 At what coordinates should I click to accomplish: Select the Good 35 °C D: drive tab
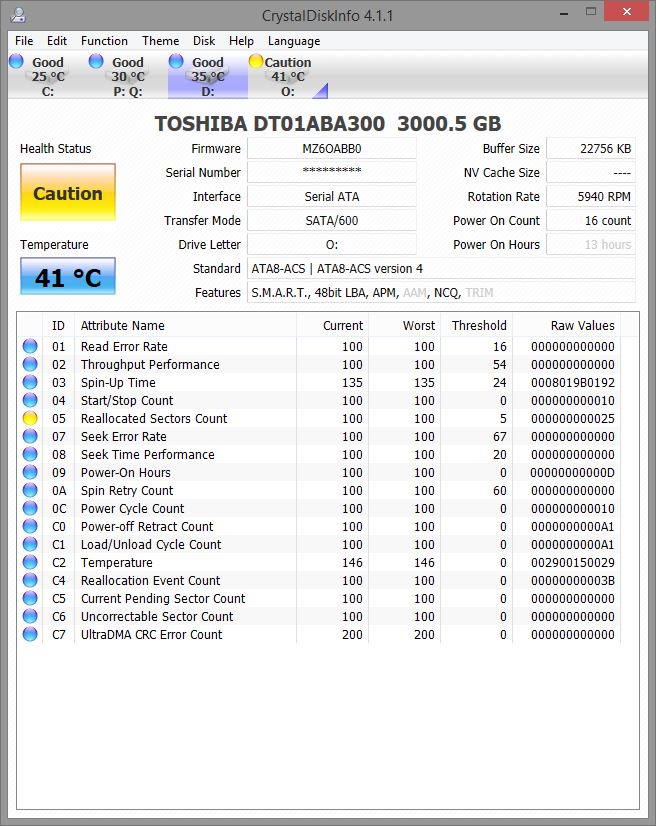(x=208, y=76)
